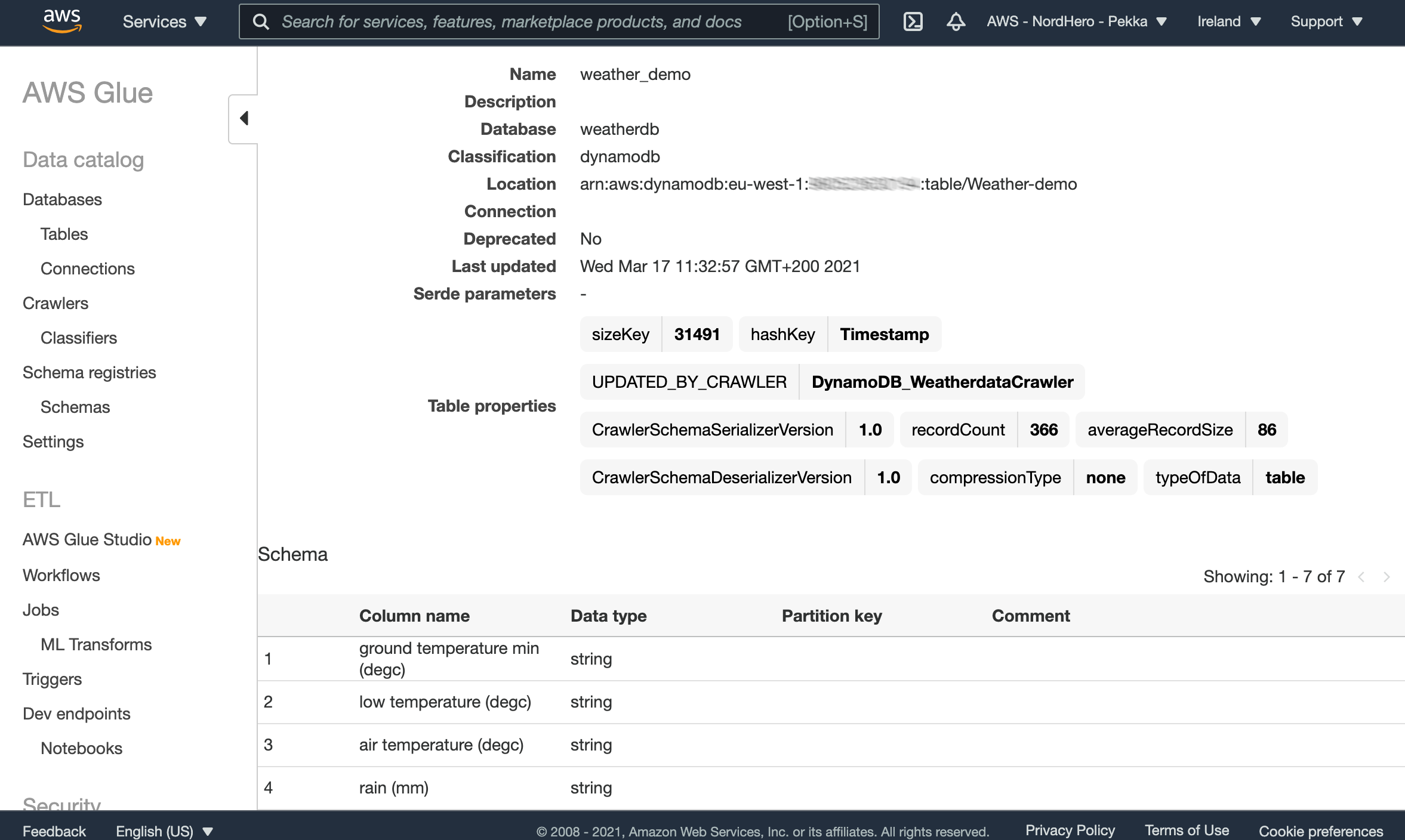
Task: Click the AWS Glue home icon
Action: coord(88,93)
